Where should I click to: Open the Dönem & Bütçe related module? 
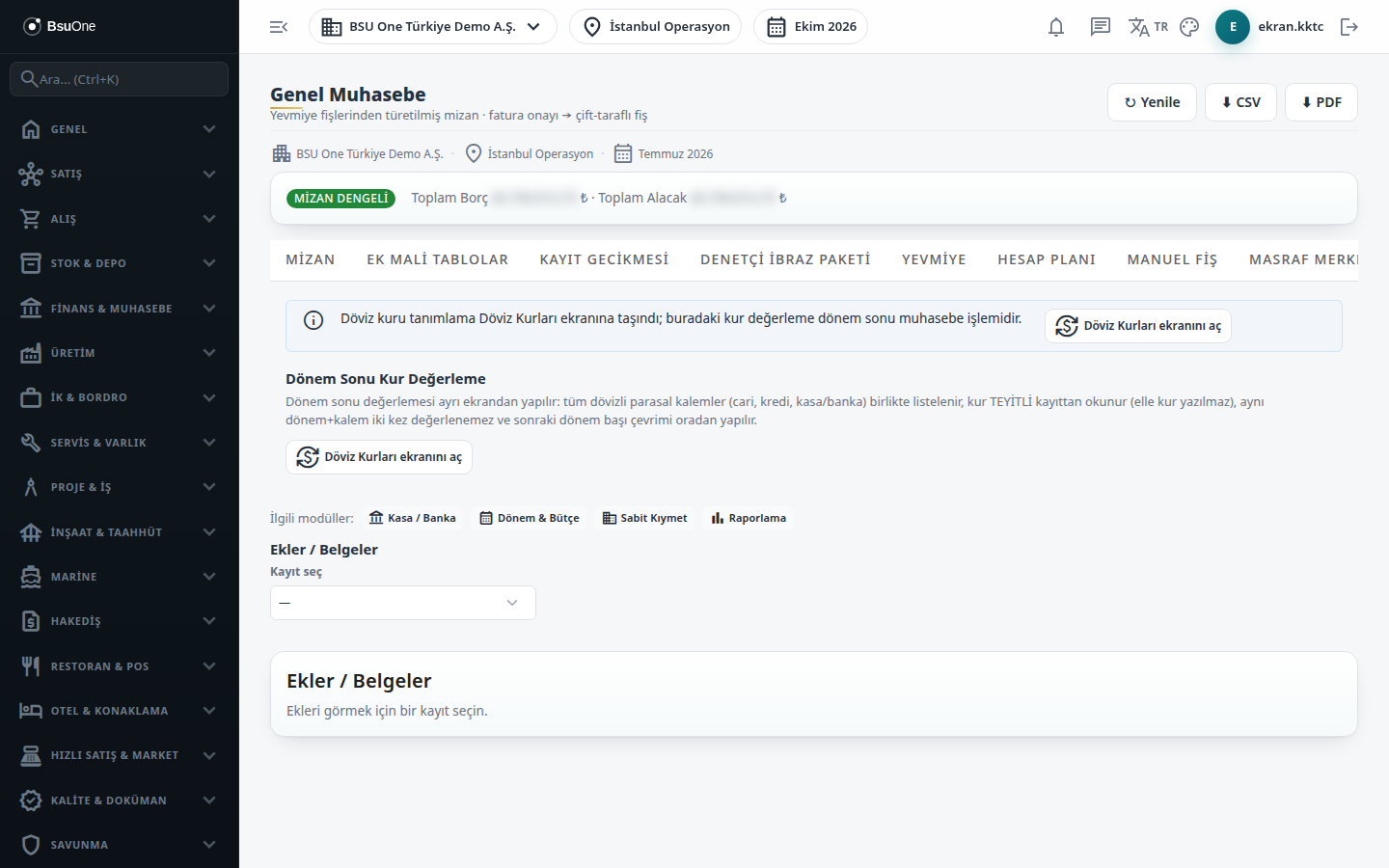(x=530, y=518)
